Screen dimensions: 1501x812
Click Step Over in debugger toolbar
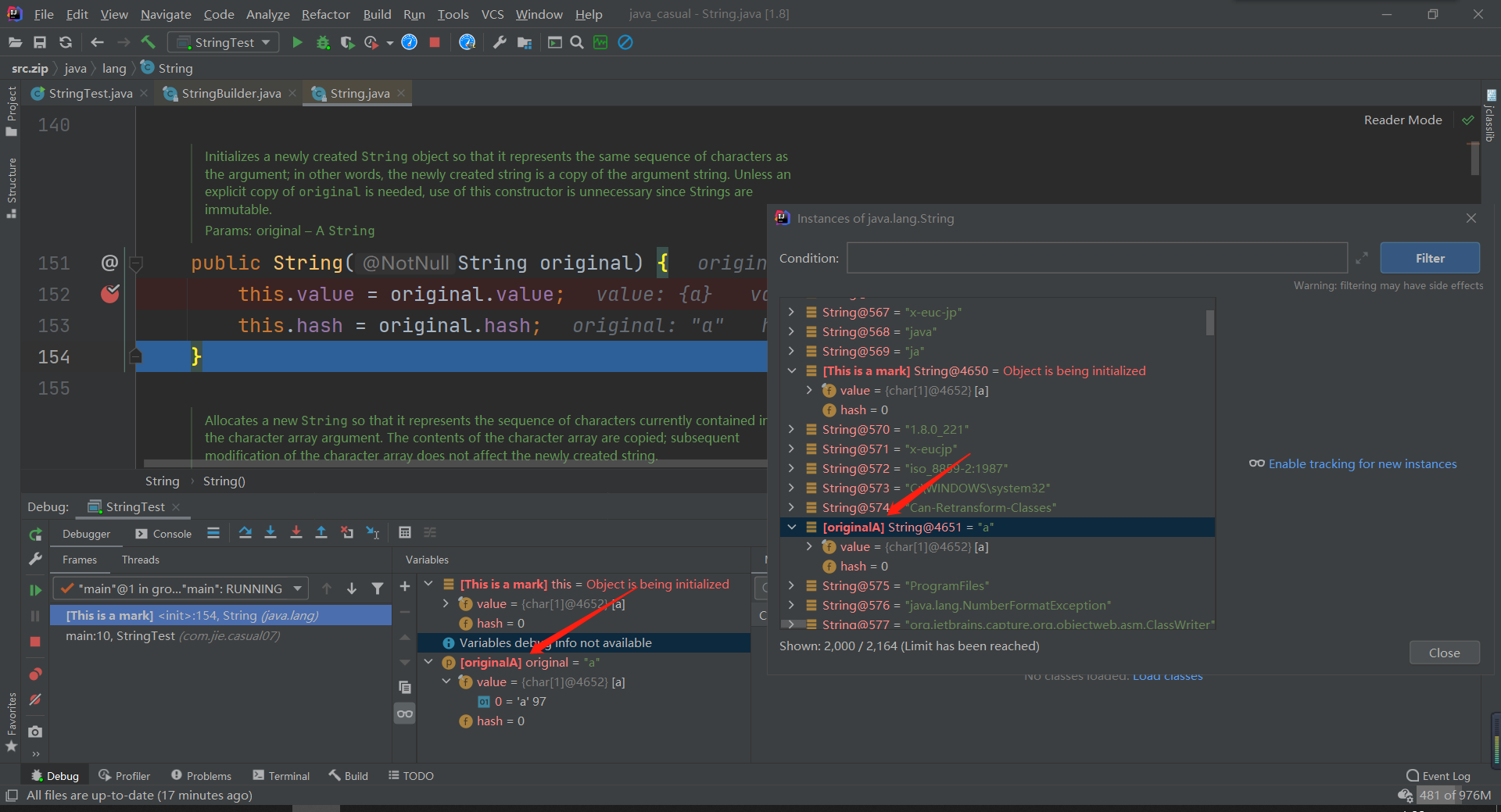click(x=245, y=533)
